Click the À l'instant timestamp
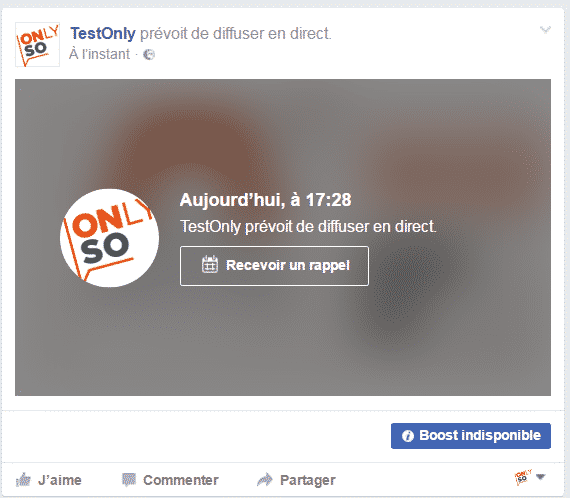 [99, 54]
